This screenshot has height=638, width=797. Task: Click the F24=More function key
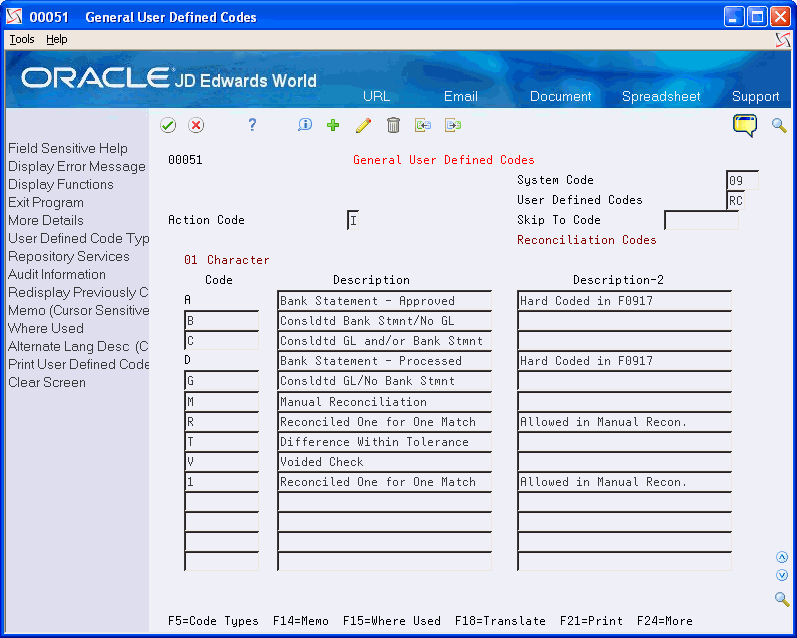click(x=664, y=621)
